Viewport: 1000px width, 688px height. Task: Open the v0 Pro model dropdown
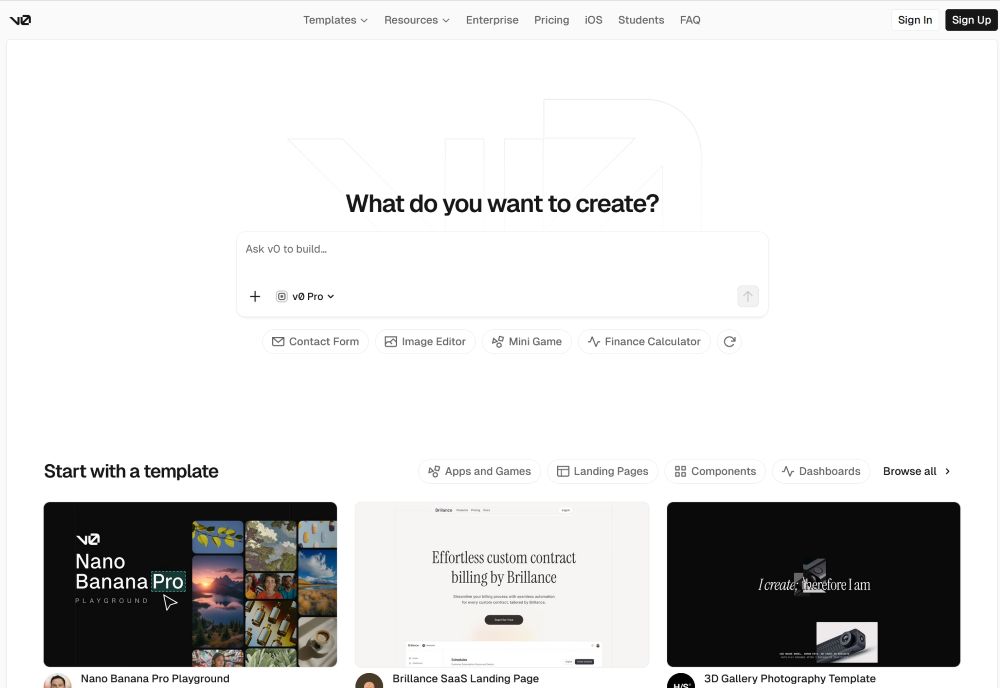click(x=305, y=296)
